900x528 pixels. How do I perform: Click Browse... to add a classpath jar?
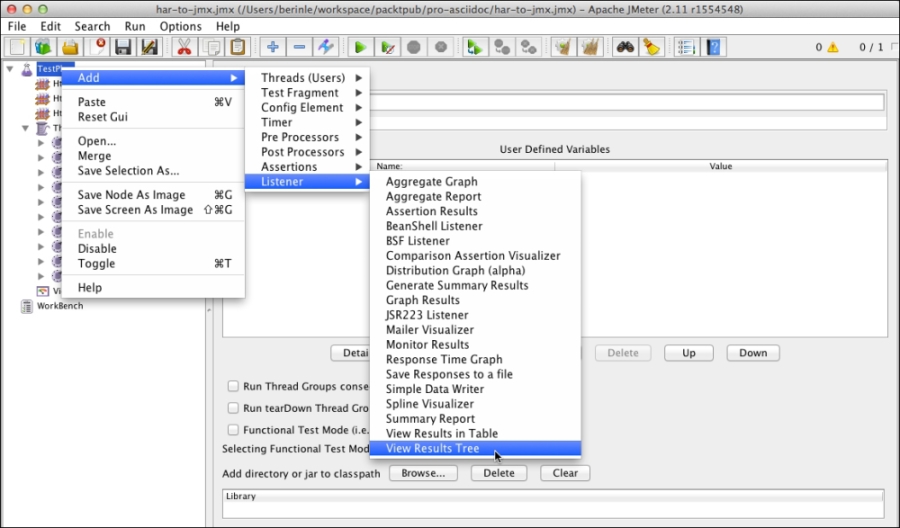[424, 473]
